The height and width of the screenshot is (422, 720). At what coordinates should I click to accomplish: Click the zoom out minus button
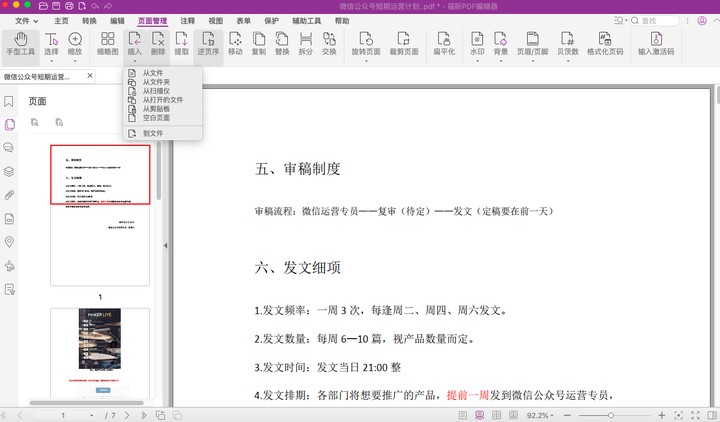pos(568,415)
